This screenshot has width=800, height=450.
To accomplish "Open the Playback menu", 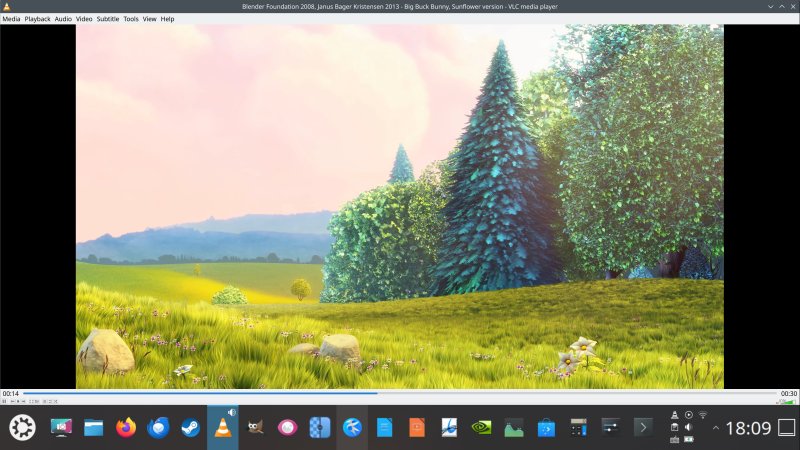I will coord(38,19).
